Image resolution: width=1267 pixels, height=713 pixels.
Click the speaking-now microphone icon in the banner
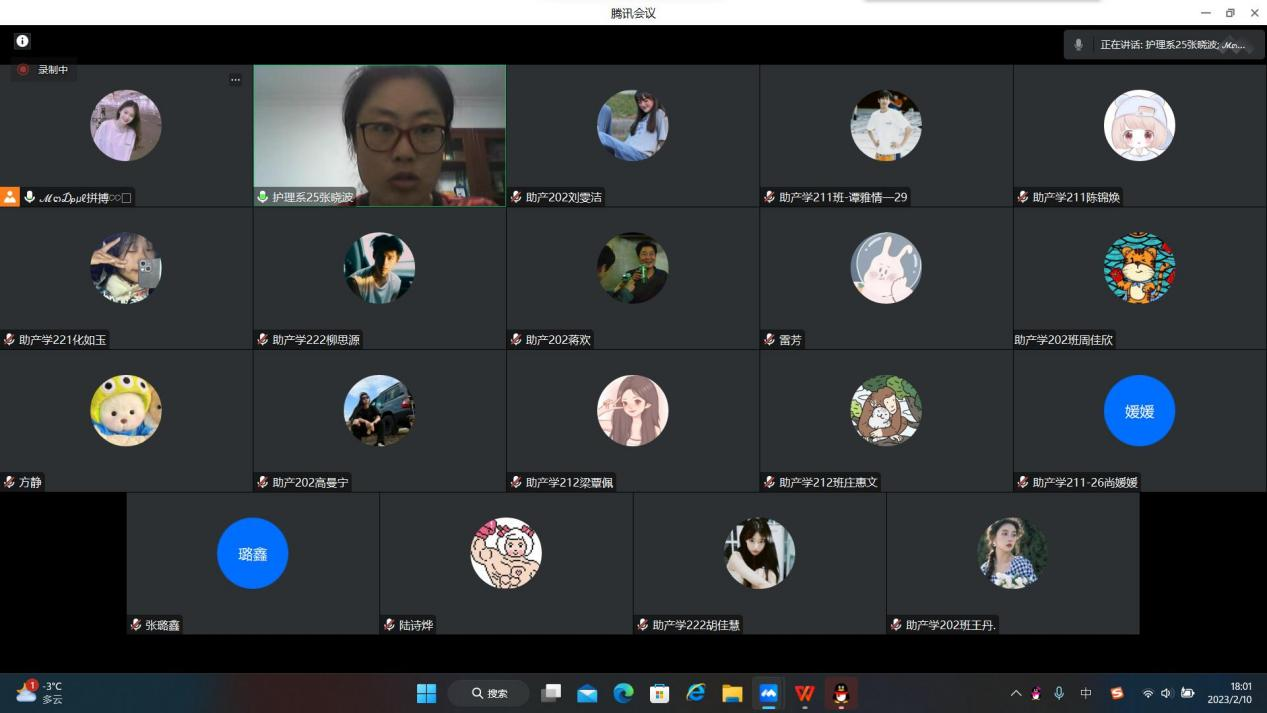[x=1078, y=45]
